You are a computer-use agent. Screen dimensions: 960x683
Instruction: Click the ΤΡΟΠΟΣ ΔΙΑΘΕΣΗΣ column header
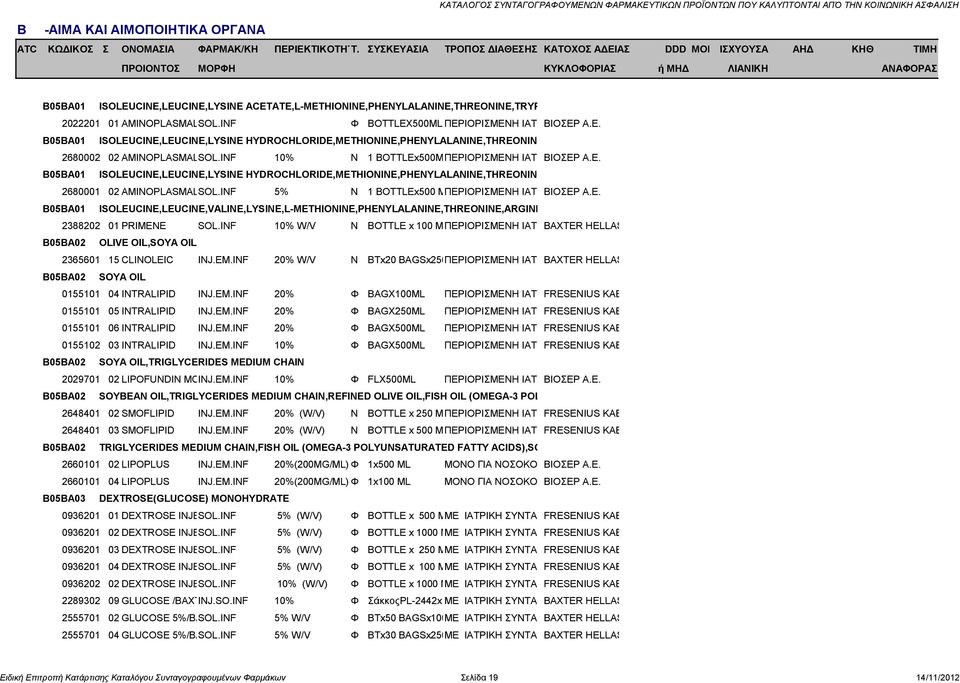490,49
